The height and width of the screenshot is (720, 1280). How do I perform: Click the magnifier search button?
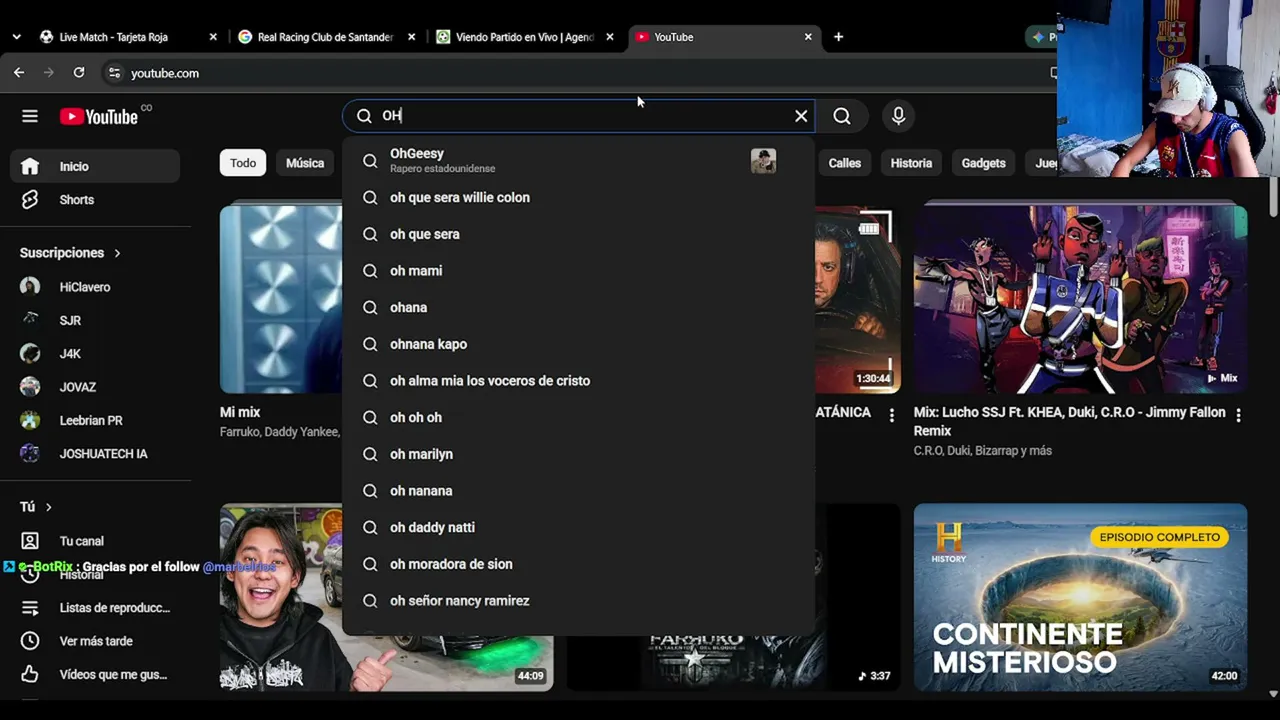[x=842, y=116]
